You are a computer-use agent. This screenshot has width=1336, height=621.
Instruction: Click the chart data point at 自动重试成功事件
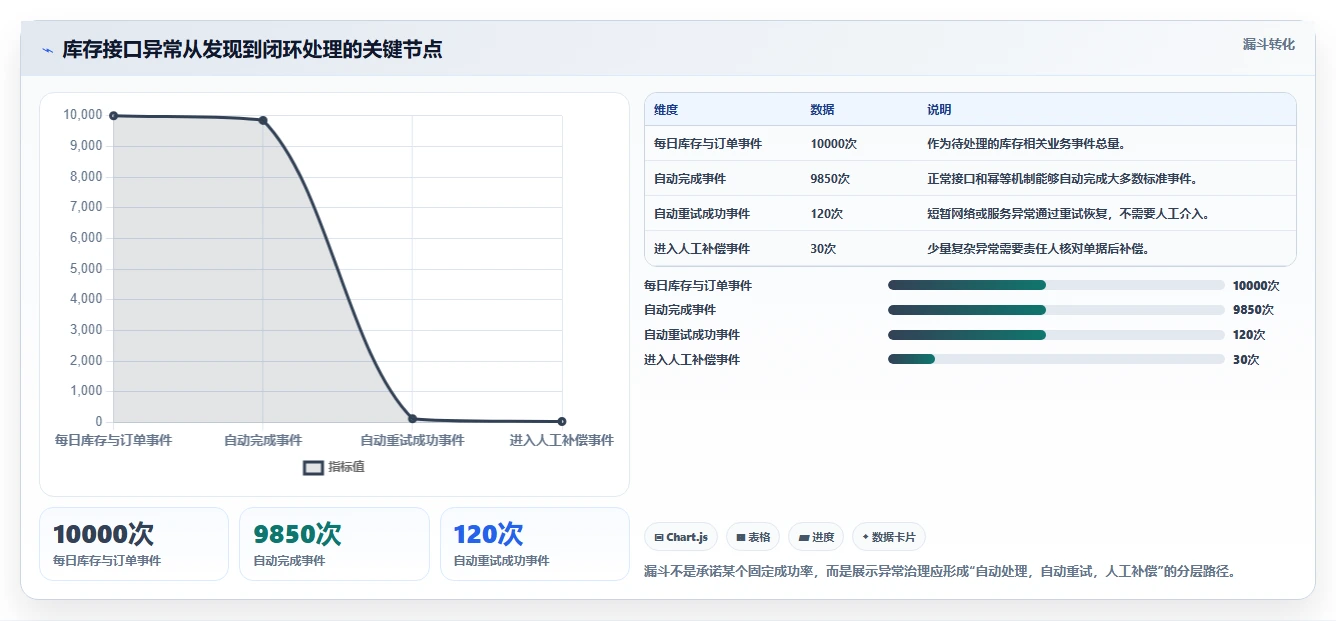coord(412,418)
